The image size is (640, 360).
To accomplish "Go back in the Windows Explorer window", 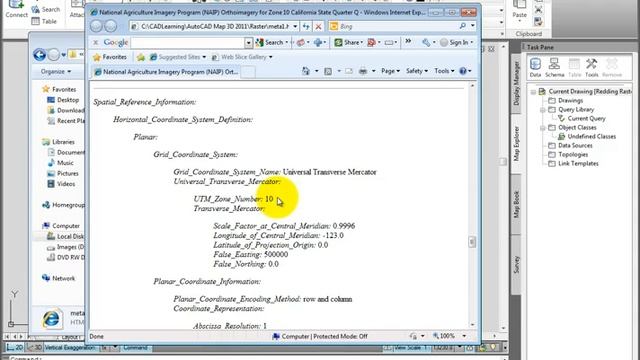I will [x=40, y=54].
